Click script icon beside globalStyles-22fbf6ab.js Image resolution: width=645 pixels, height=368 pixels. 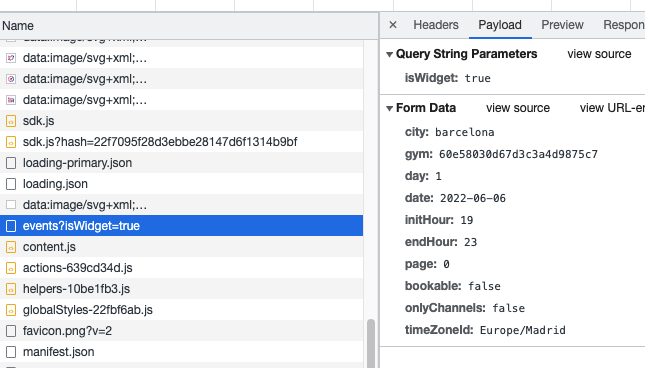pyautogui.click(x=11, y=310)
